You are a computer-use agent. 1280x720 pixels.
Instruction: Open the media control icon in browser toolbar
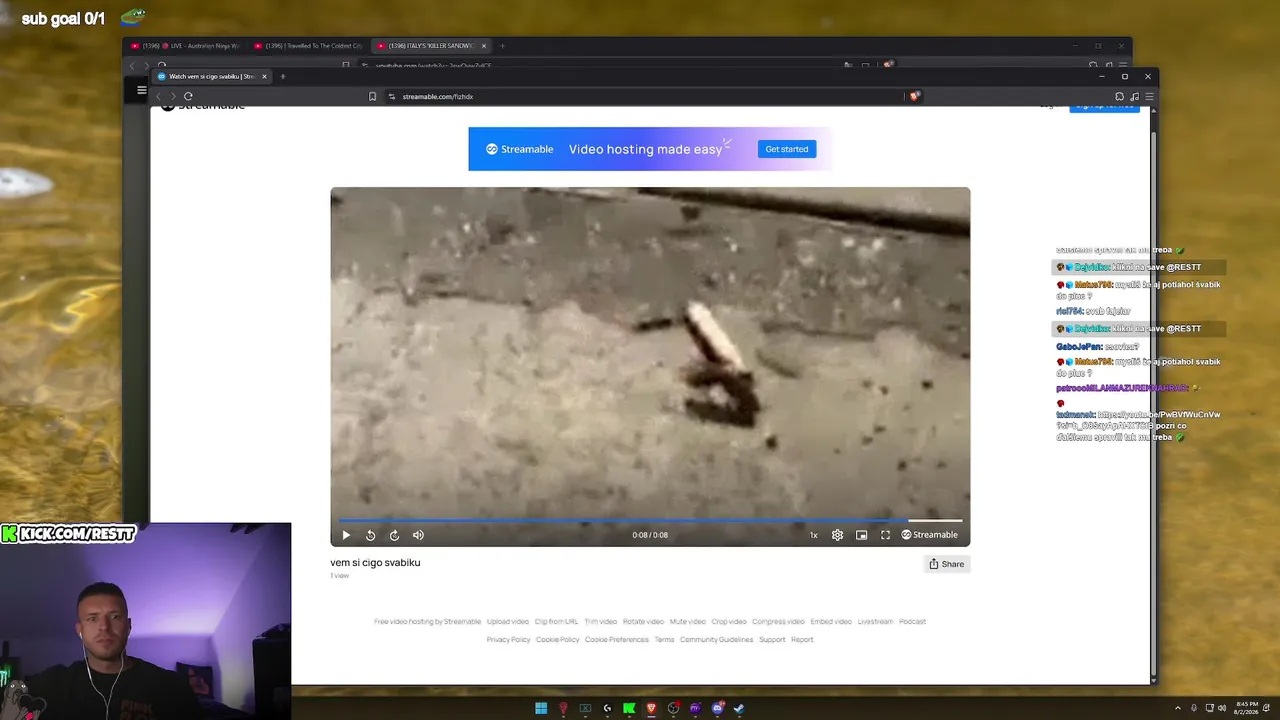1134,96
